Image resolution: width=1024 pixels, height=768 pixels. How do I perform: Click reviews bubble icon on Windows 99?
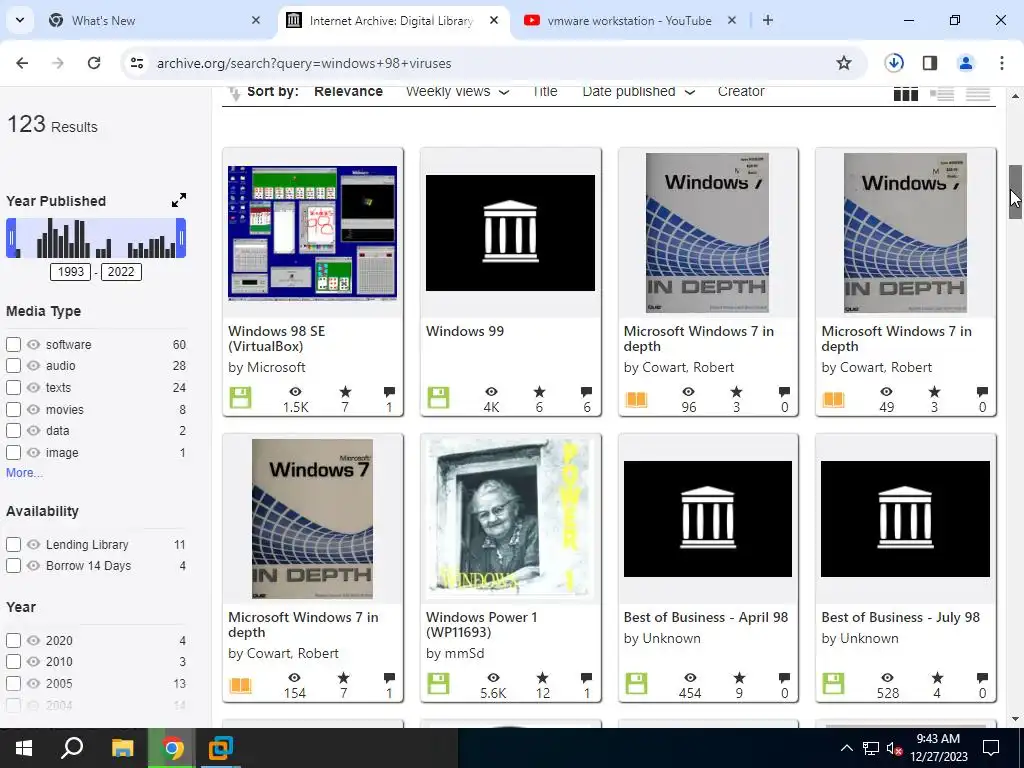point(586,392)
